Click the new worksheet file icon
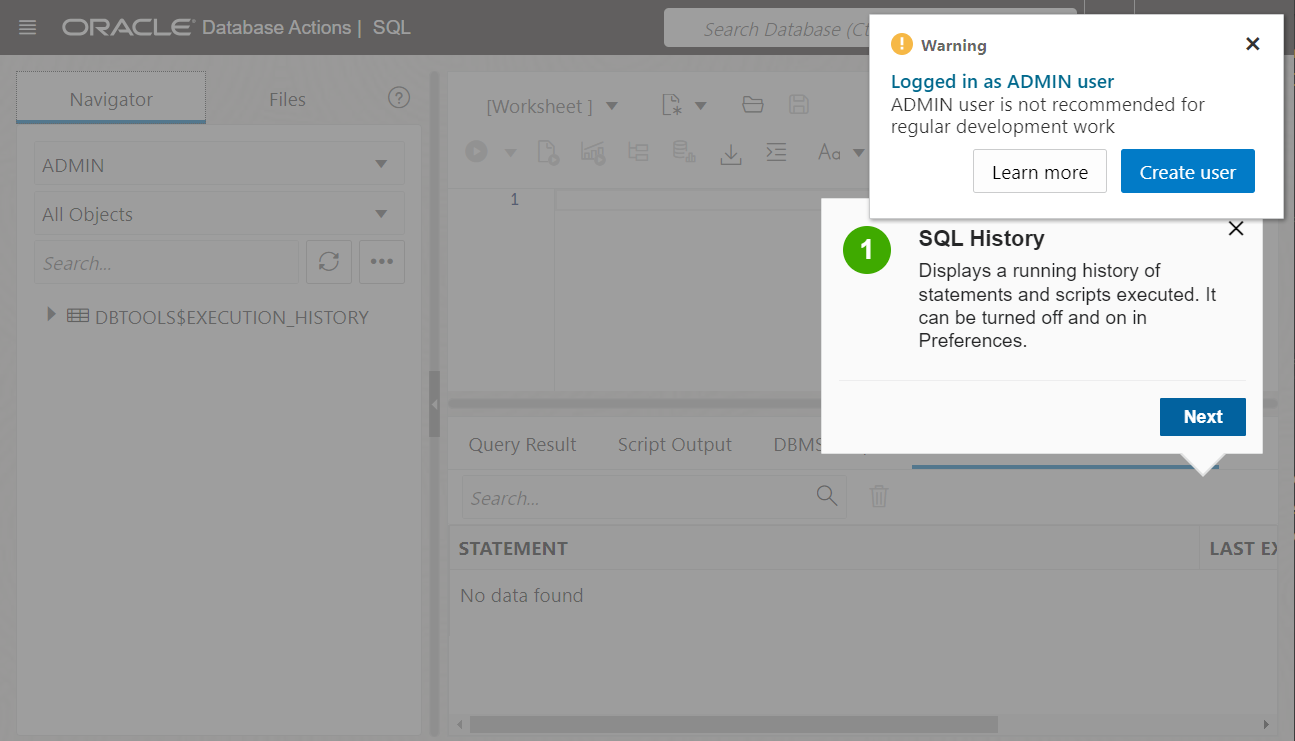 [x=674, y=105]
